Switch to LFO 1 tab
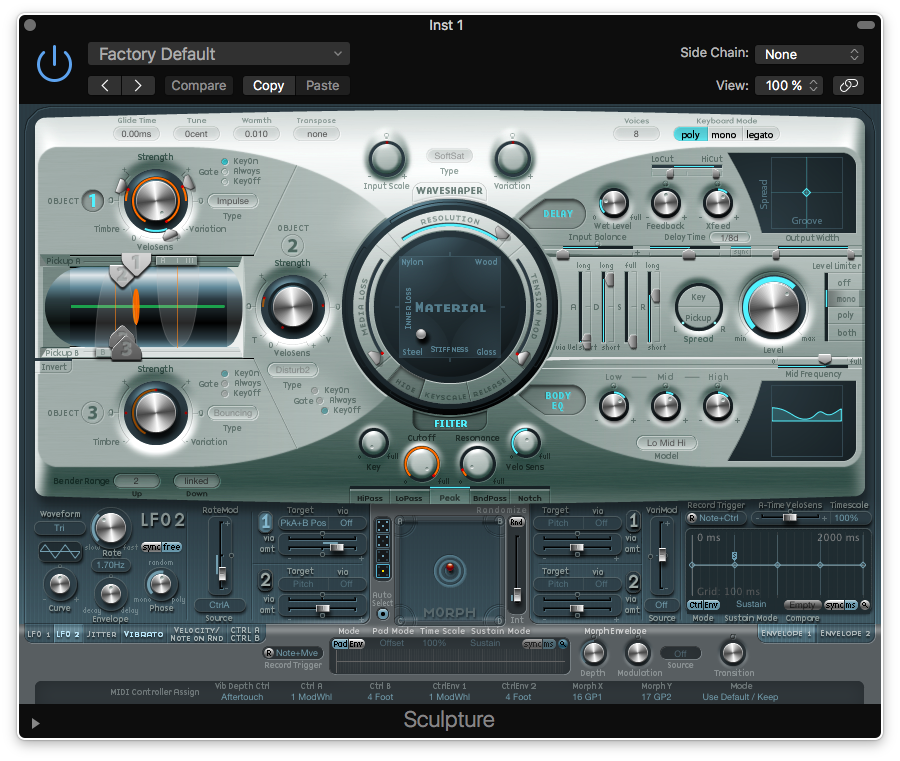900x761 pixels. pos(38,634)
